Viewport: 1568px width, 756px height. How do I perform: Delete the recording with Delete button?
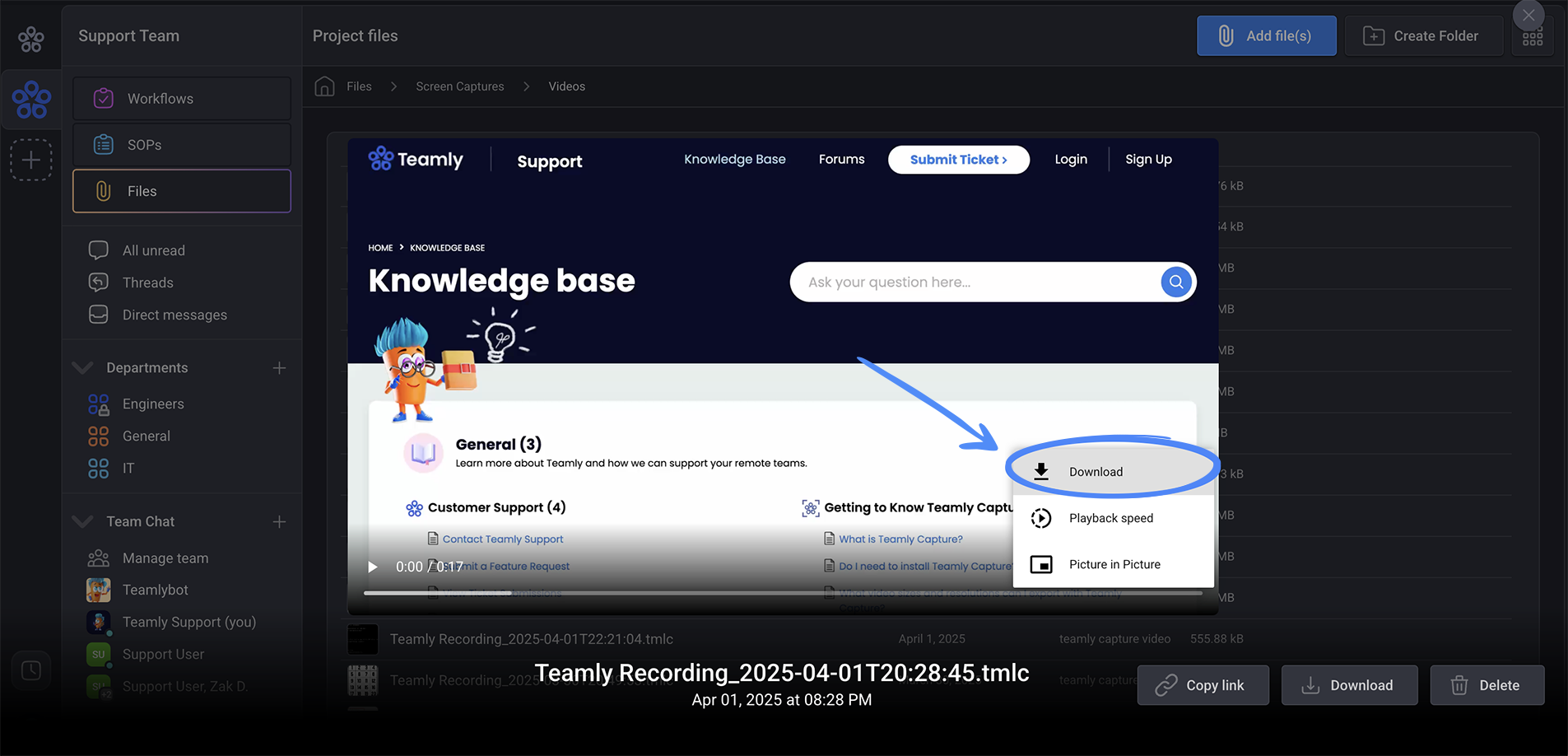(1487, 685)
